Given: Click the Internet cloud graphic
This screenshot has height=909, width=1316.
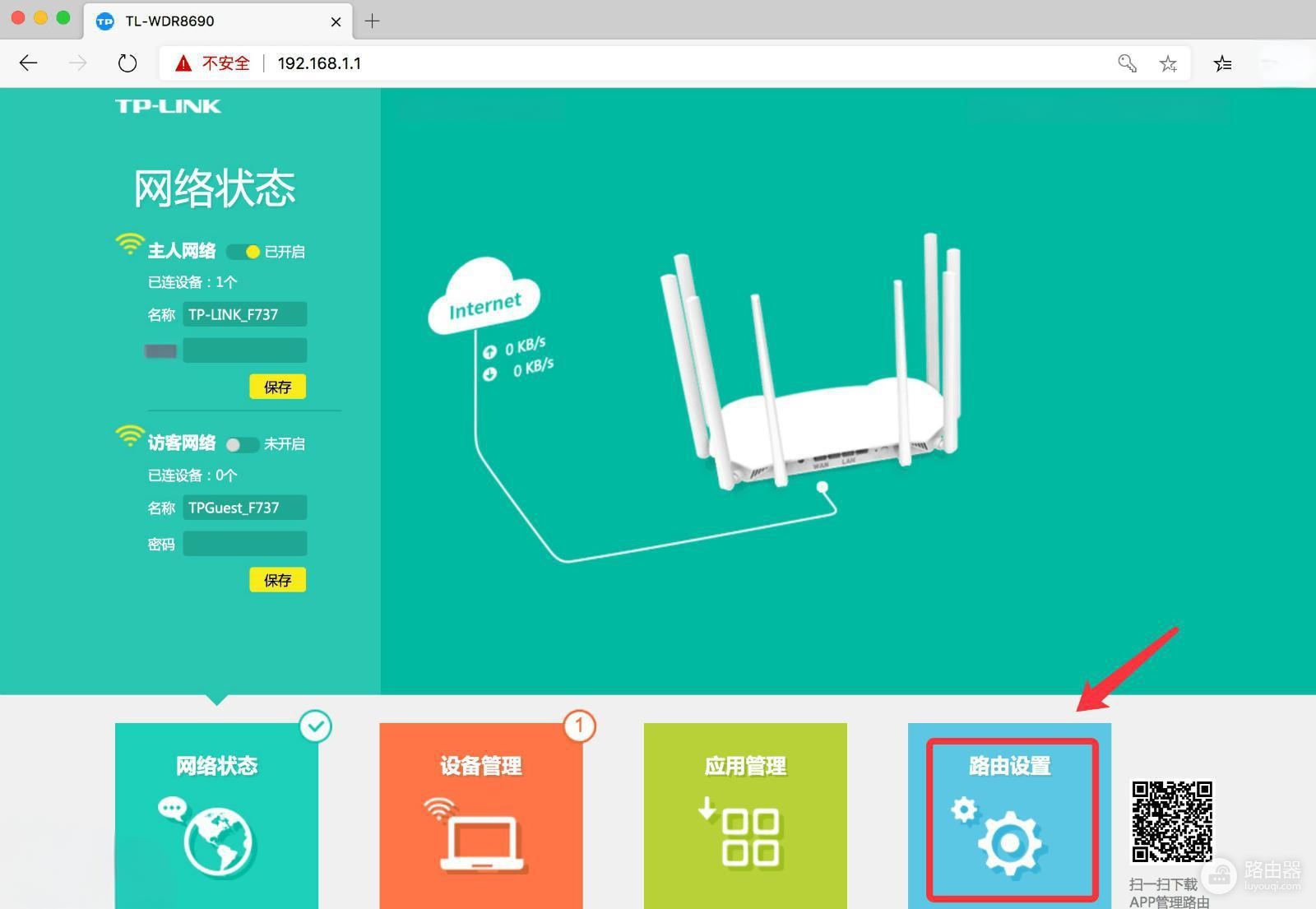Looking at the screenshot, I should (x=484, y=296).
